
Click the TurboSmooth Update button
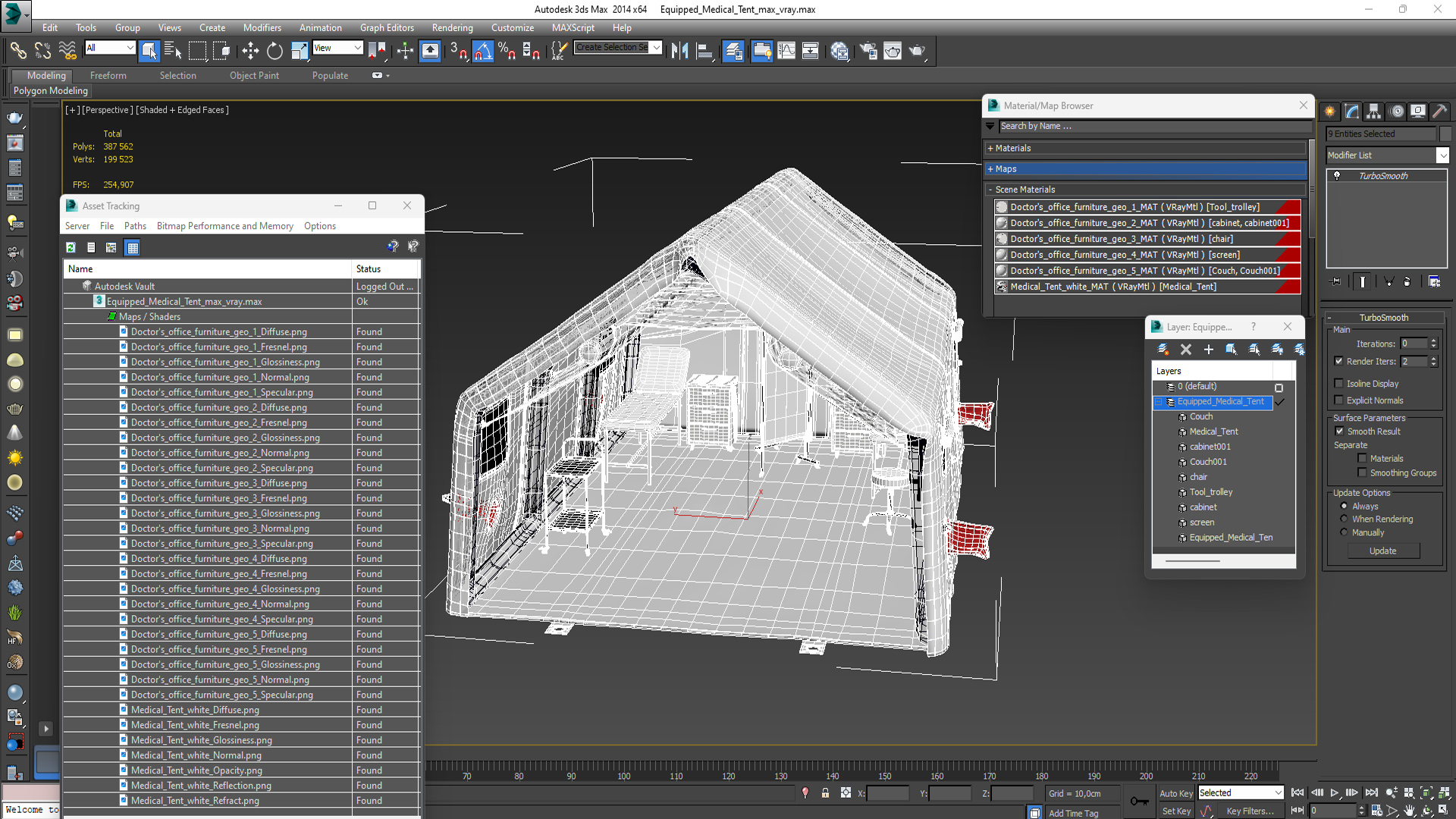[1382, 551]
